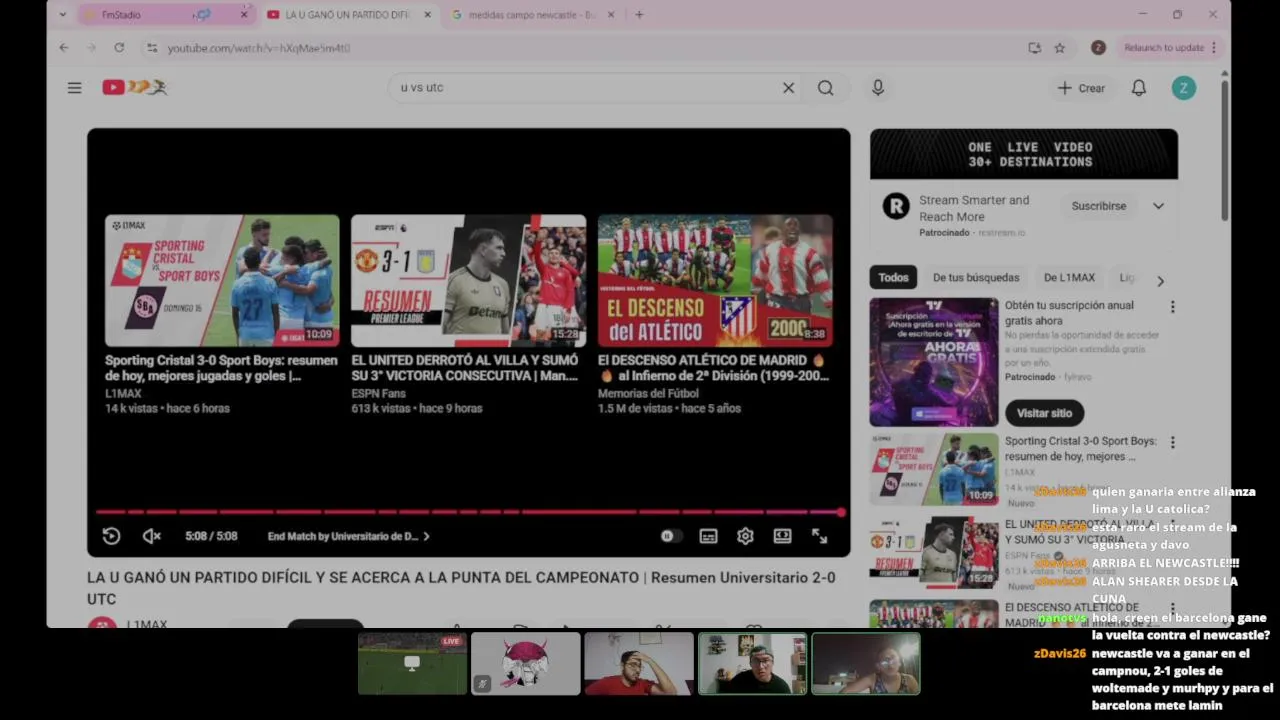Image resolution: width=1280 pixels, height=720 pixels.
Task: Open the tab search dropdown arrow
Action: pos(62,15)
